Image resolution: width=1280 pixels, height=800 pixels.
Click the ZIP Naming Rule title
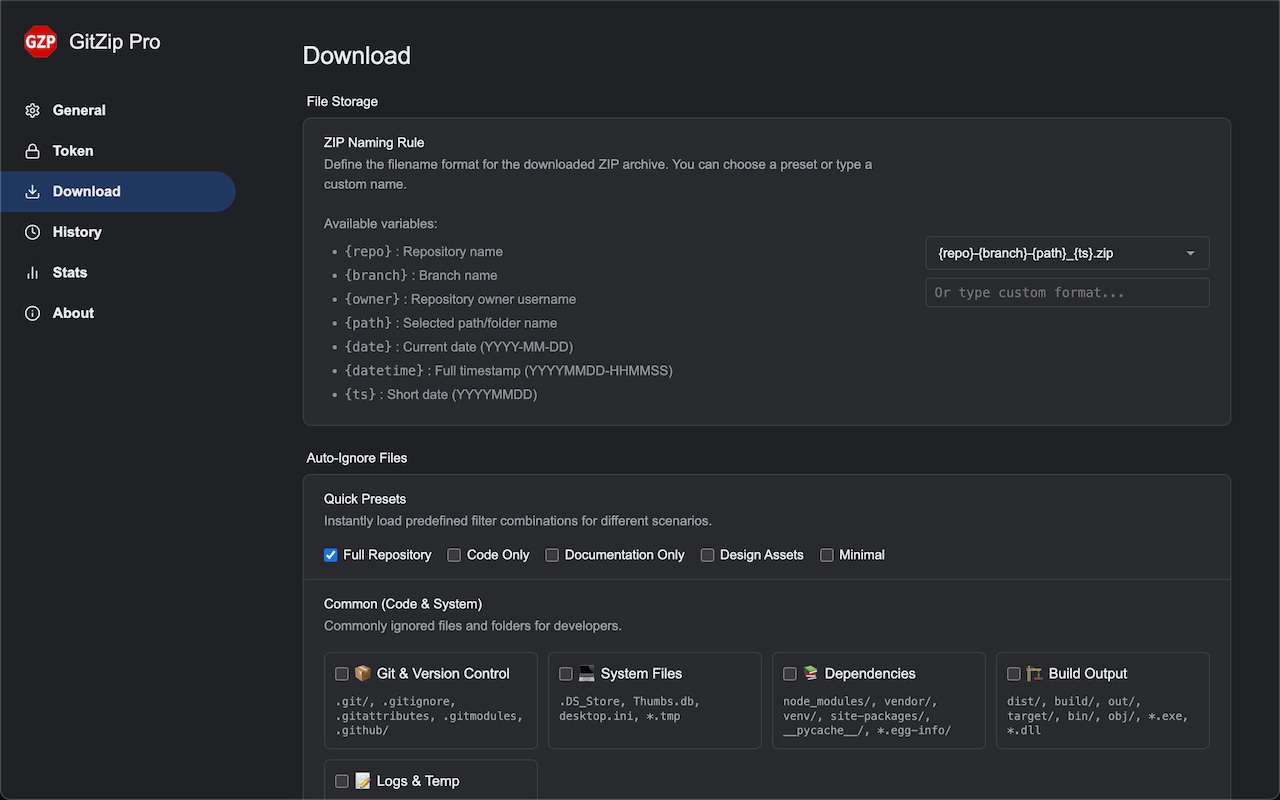[374, 143]
